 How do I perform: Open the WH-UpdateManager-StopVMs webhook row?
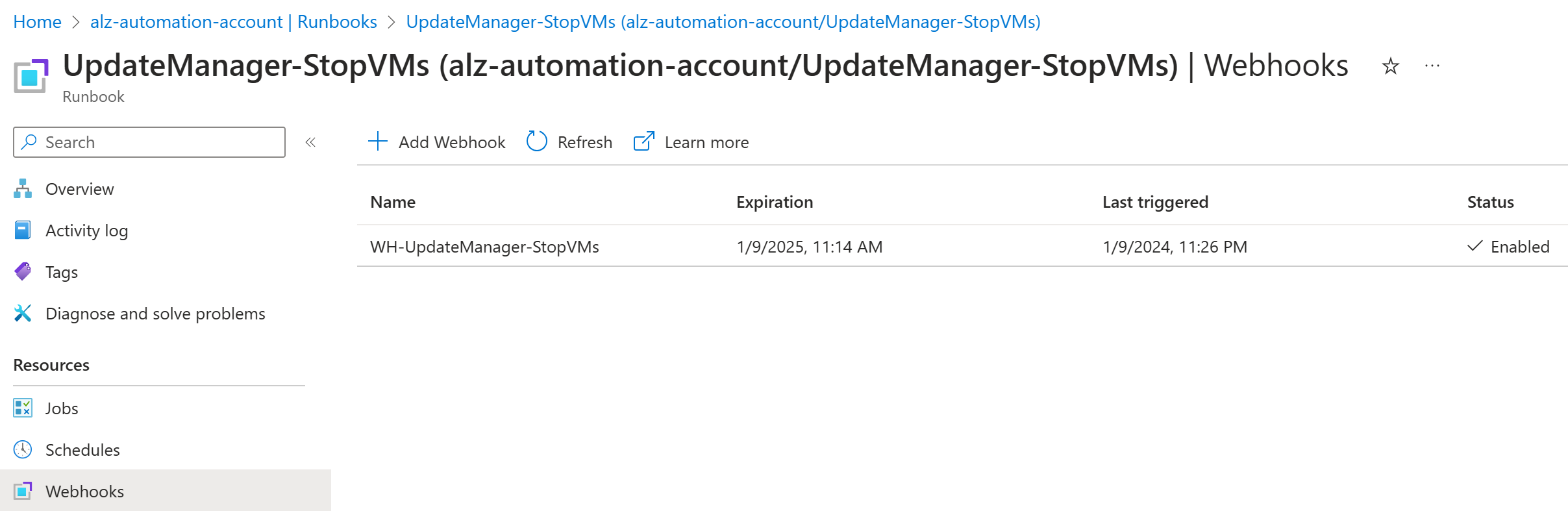(962, 246)
